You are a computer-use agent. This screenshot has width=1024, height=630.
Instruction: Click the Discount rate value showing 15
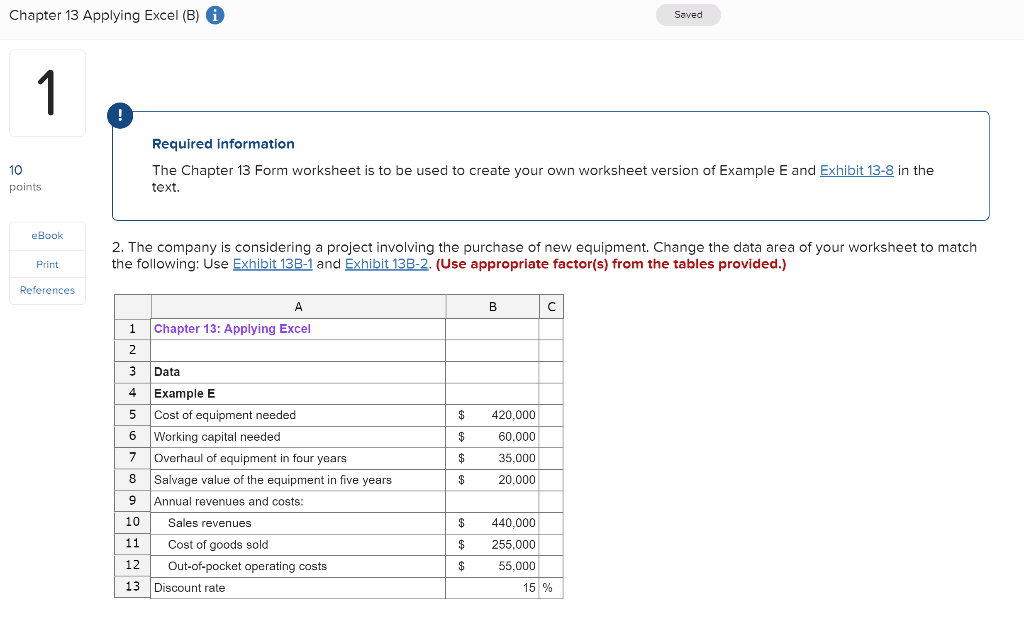tap(525, 588)
